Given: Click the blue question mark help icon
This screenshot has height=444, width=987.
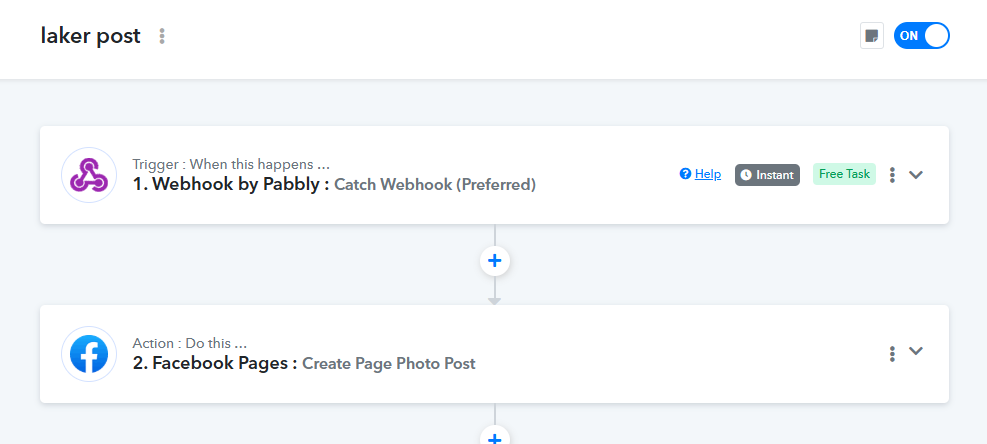Looking at the screenshot, I should 685,174.
